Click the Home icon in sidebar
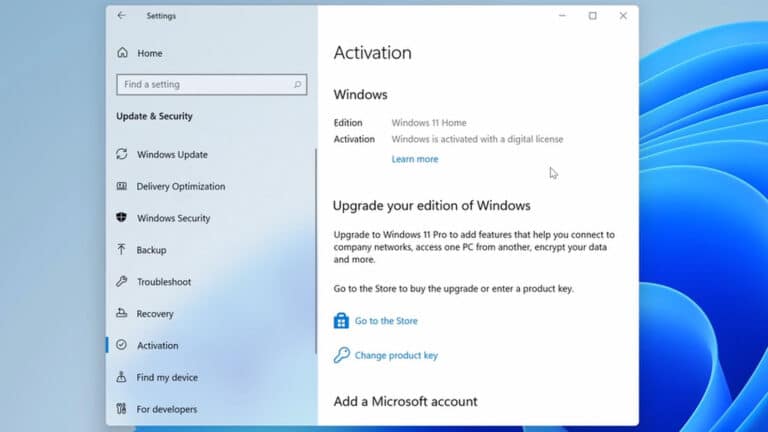 pyautogui.click(x=122, y=53)
